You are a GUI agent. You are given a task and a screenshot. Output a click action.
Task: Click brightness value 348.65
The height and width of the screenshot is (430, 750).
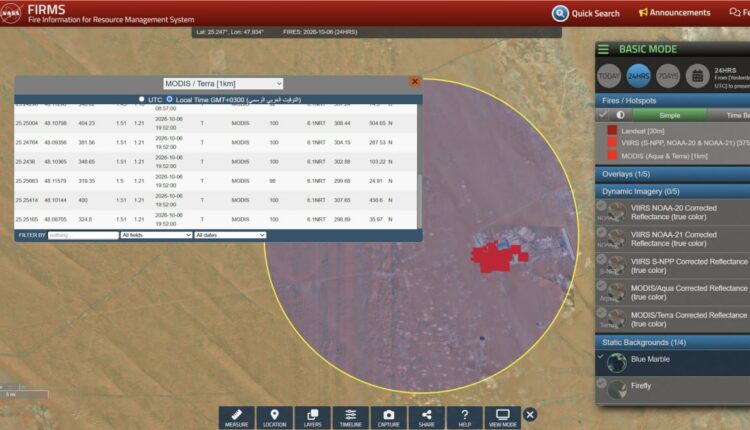87,162
